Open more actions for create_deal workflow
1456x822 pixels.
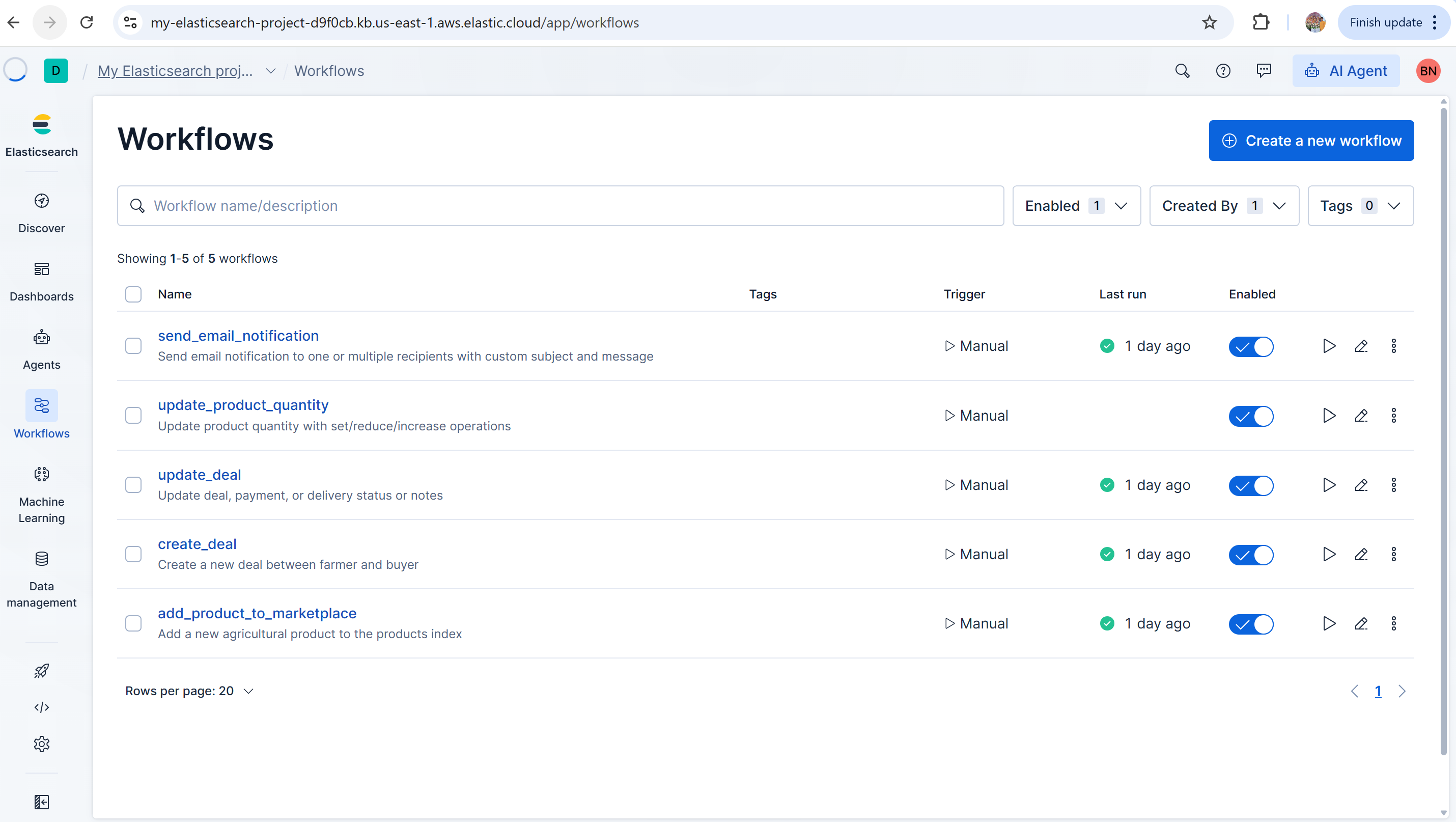[1393, 554]
